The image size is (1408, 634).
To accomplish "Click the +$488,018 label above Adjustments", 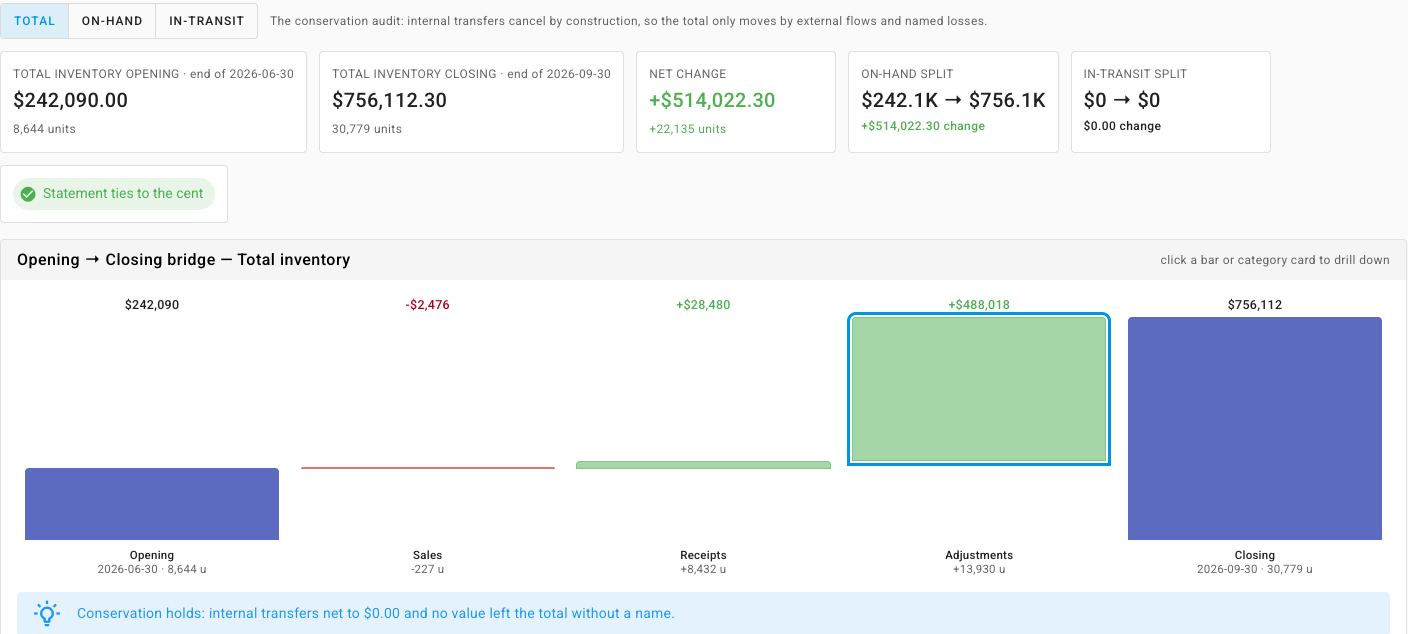I will (979, 305).
